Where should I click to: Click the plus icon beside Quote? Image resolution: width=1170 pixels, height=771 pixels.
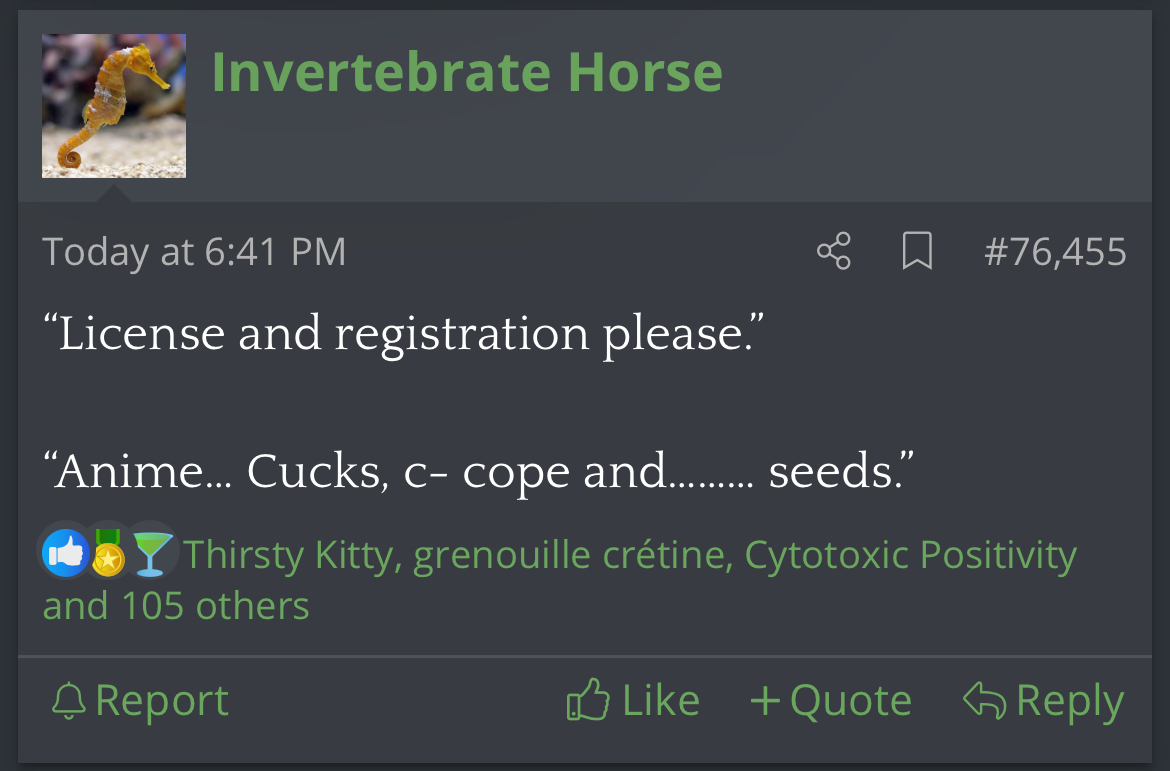[765, 701]
